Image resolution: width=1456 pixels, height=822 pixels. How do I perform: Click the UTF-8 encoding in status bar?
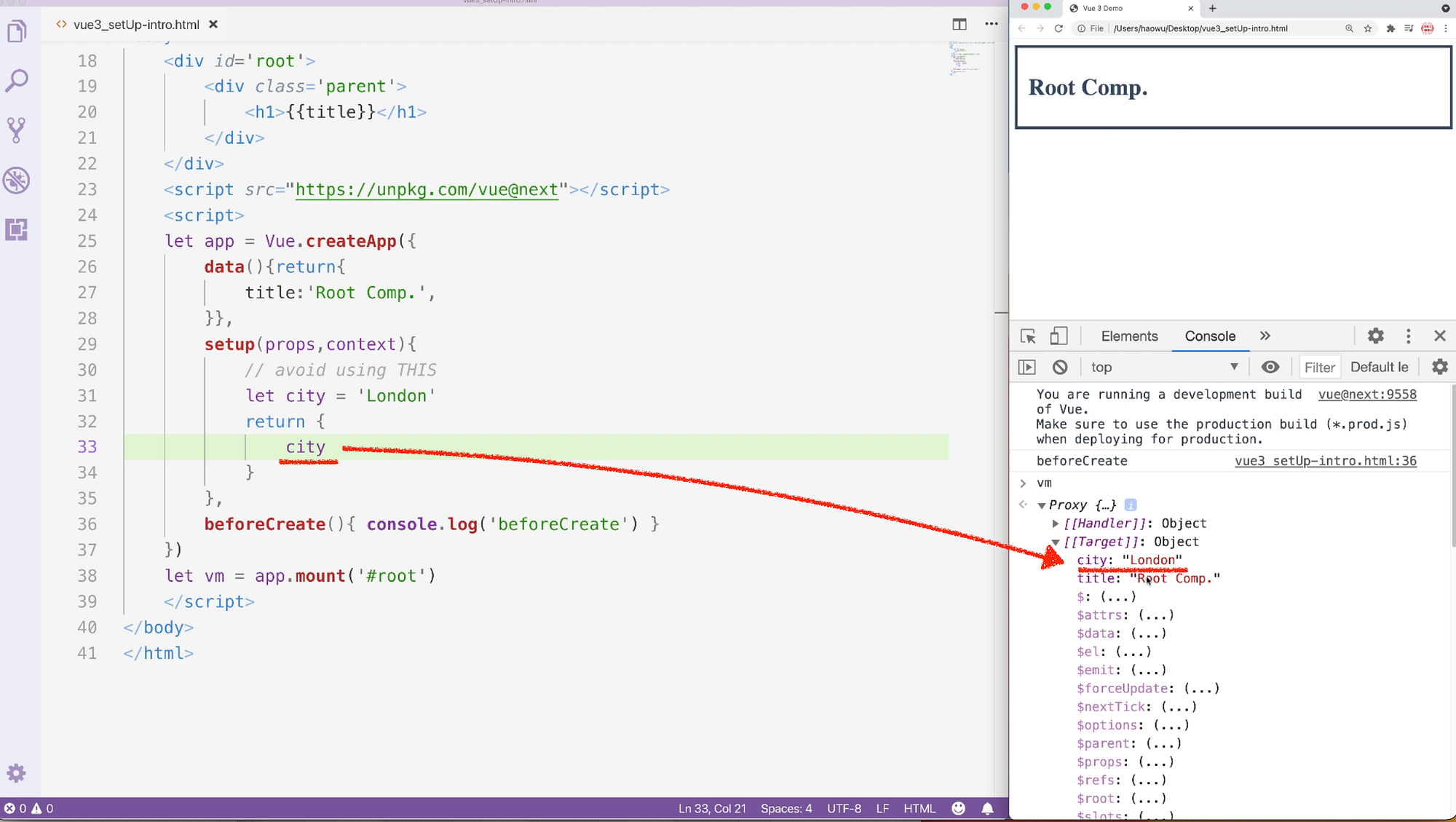click(844, 808)
